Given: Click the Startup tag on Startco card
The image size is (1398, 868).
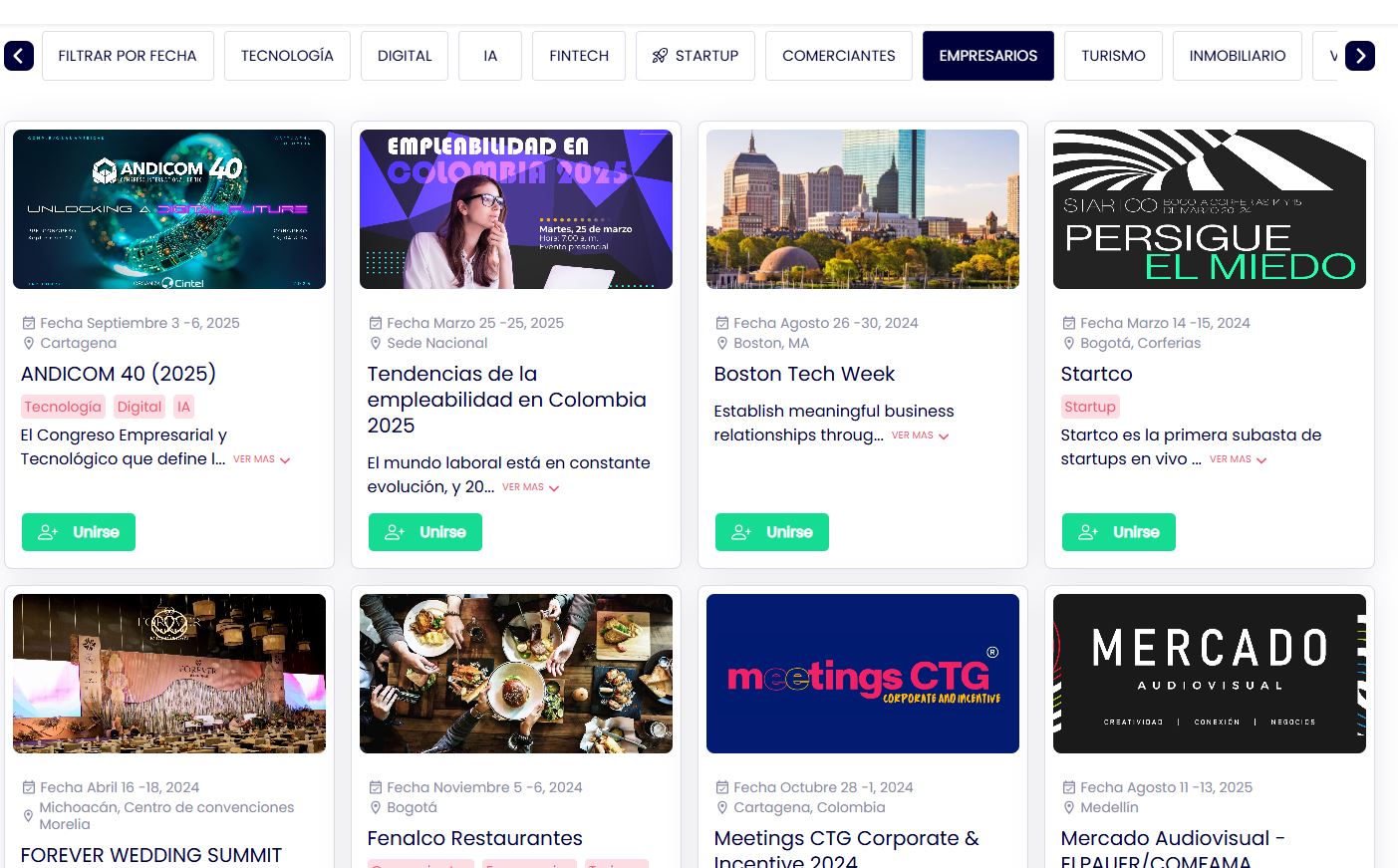Looking at the screenshot, I should [x=1090, y=407].
